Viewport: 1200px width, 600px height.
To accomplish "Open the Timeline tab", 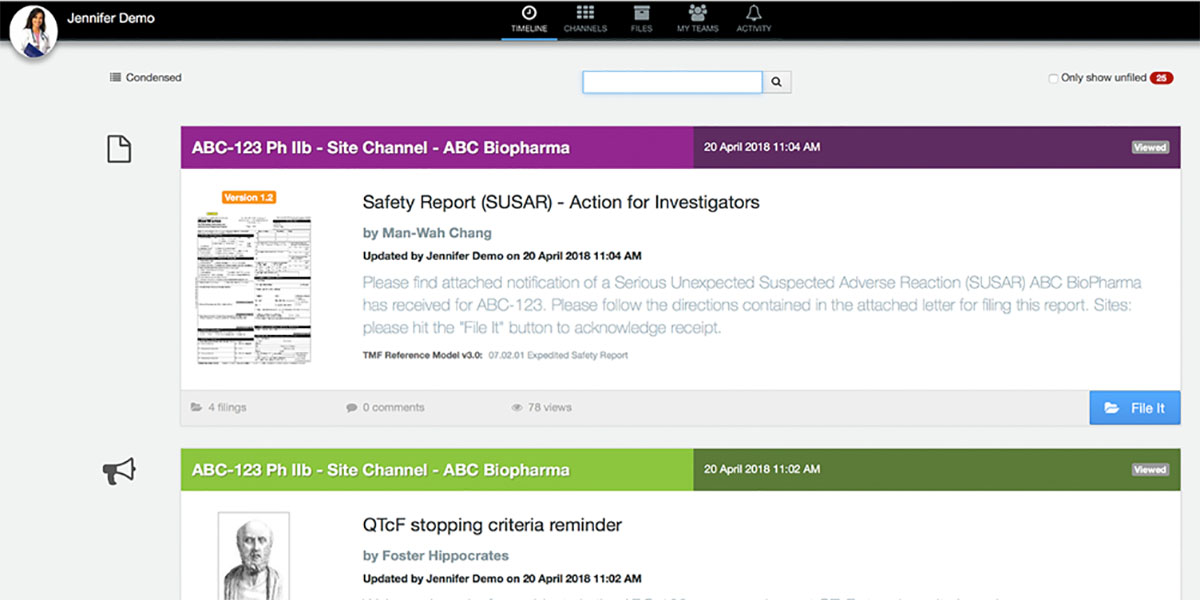I will [x=529, y=19].
